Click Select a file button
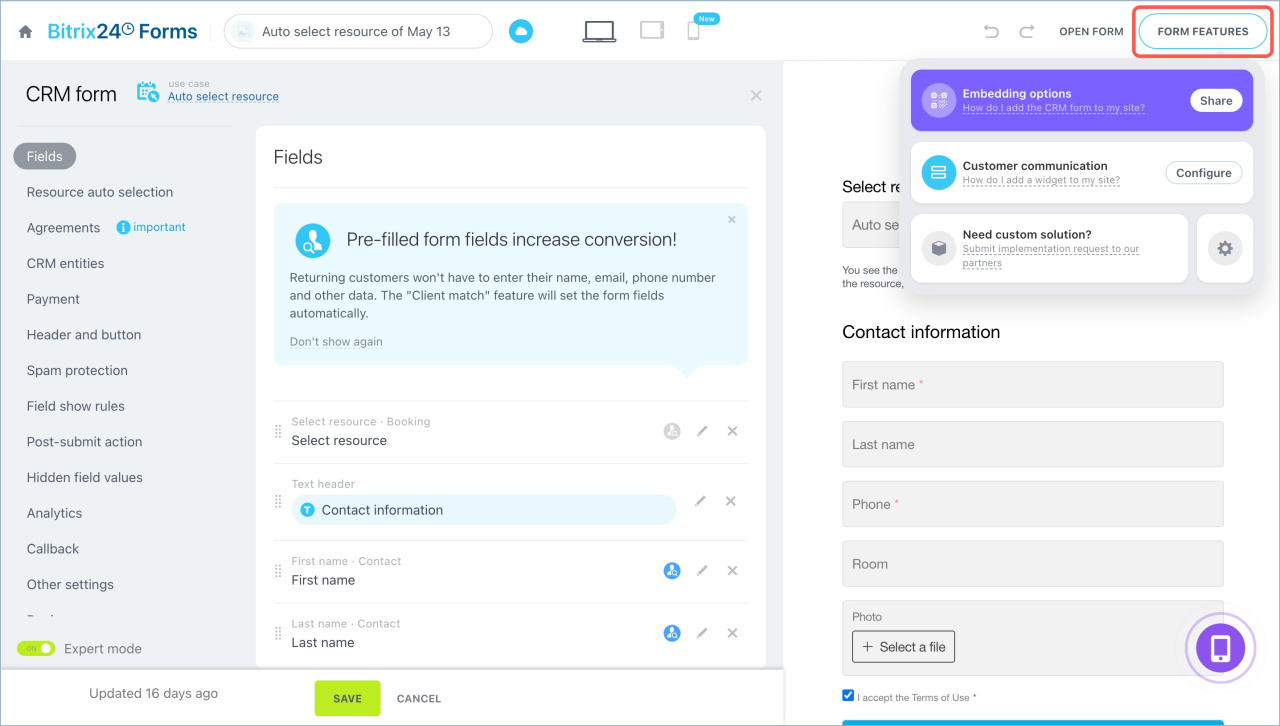Image resolution: width=1280 pixels, height=726 pixels. click(x=904, y=647)
